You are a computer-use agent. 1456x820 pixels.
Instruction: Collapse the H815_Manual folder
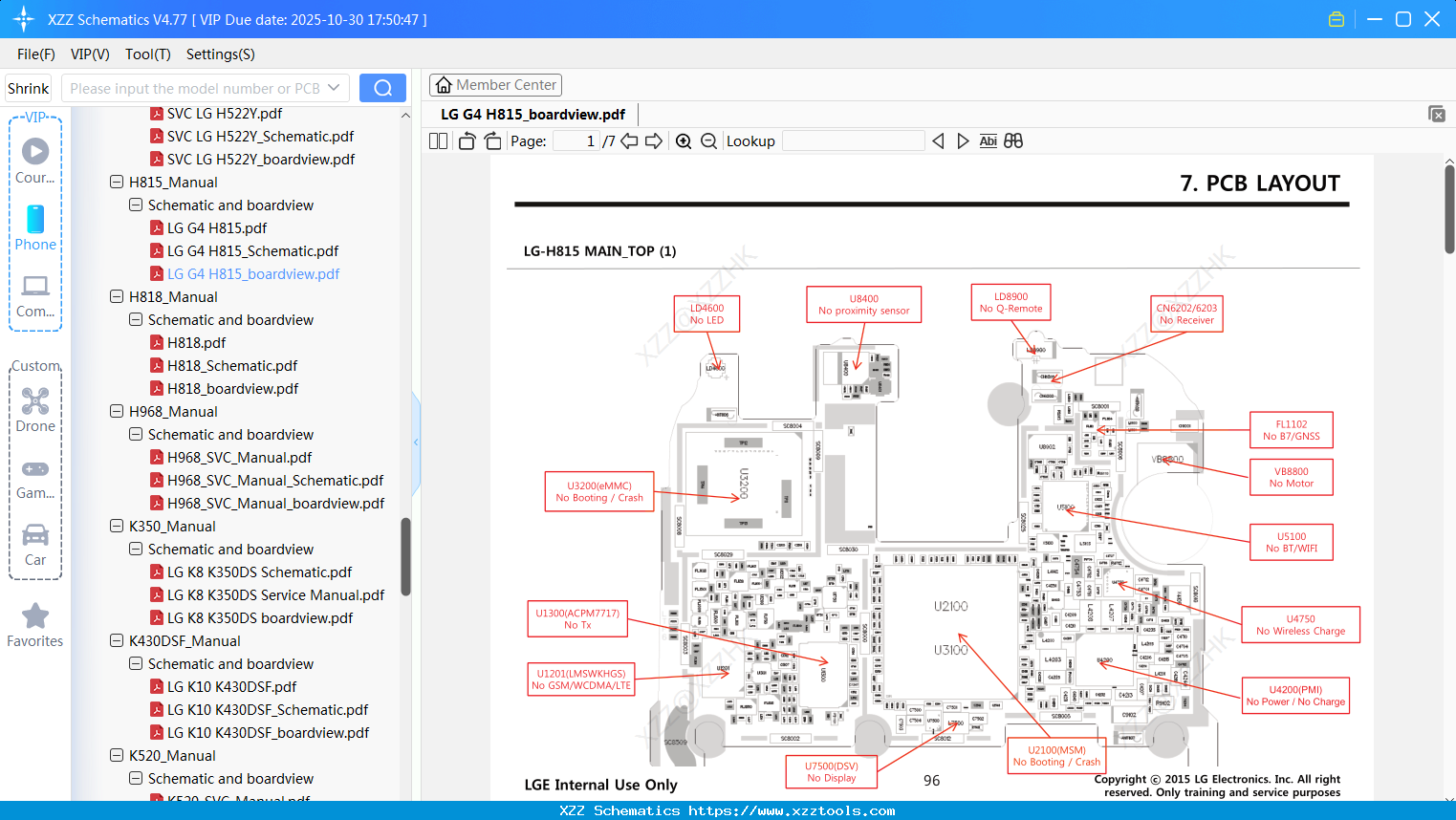point(117,182)
